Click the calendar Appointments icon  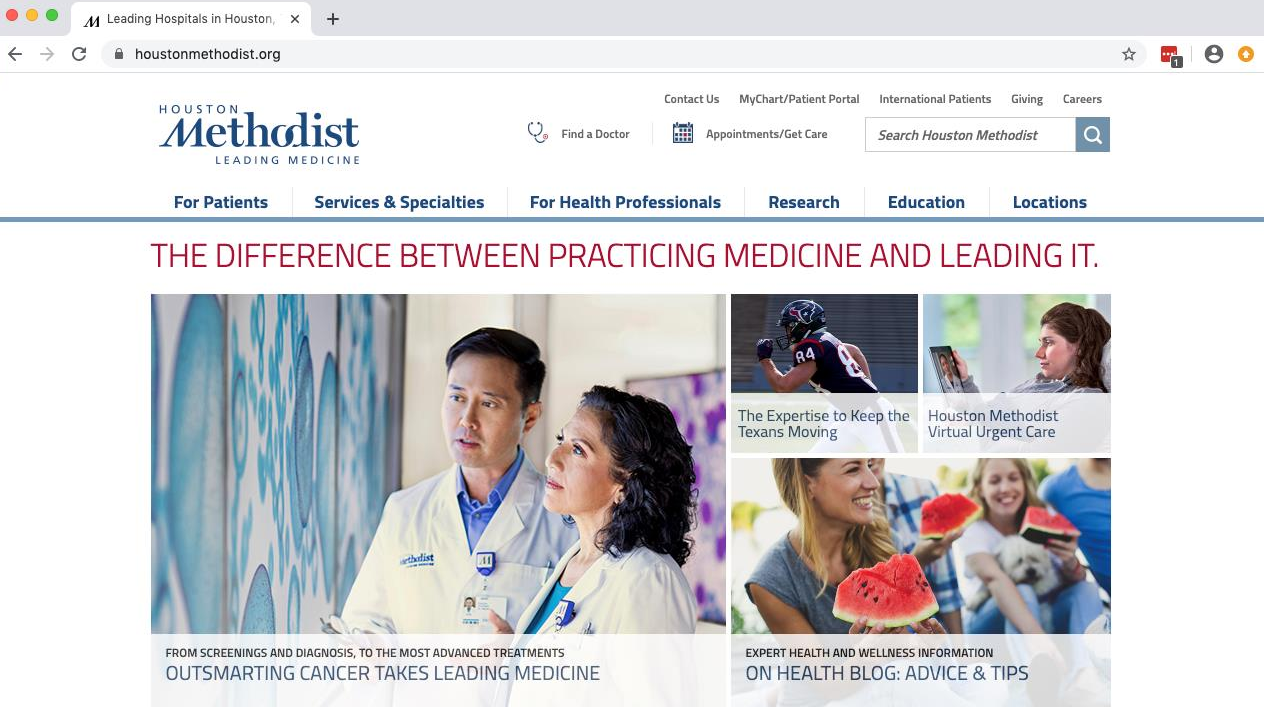683,133
